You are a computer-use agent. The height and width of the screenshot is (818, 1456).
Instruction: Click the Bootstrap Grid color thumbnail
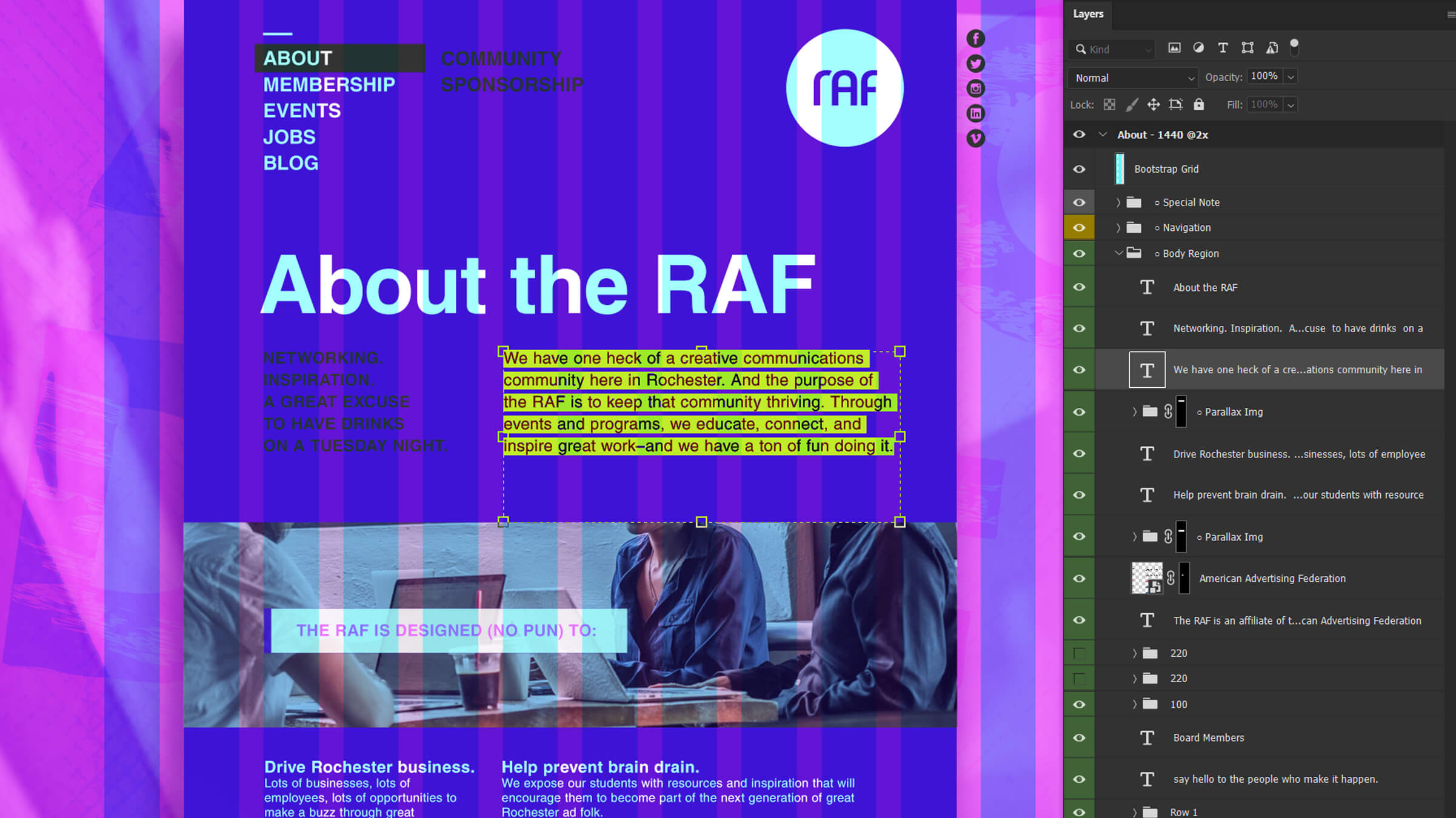click(x=1120, y=169)
